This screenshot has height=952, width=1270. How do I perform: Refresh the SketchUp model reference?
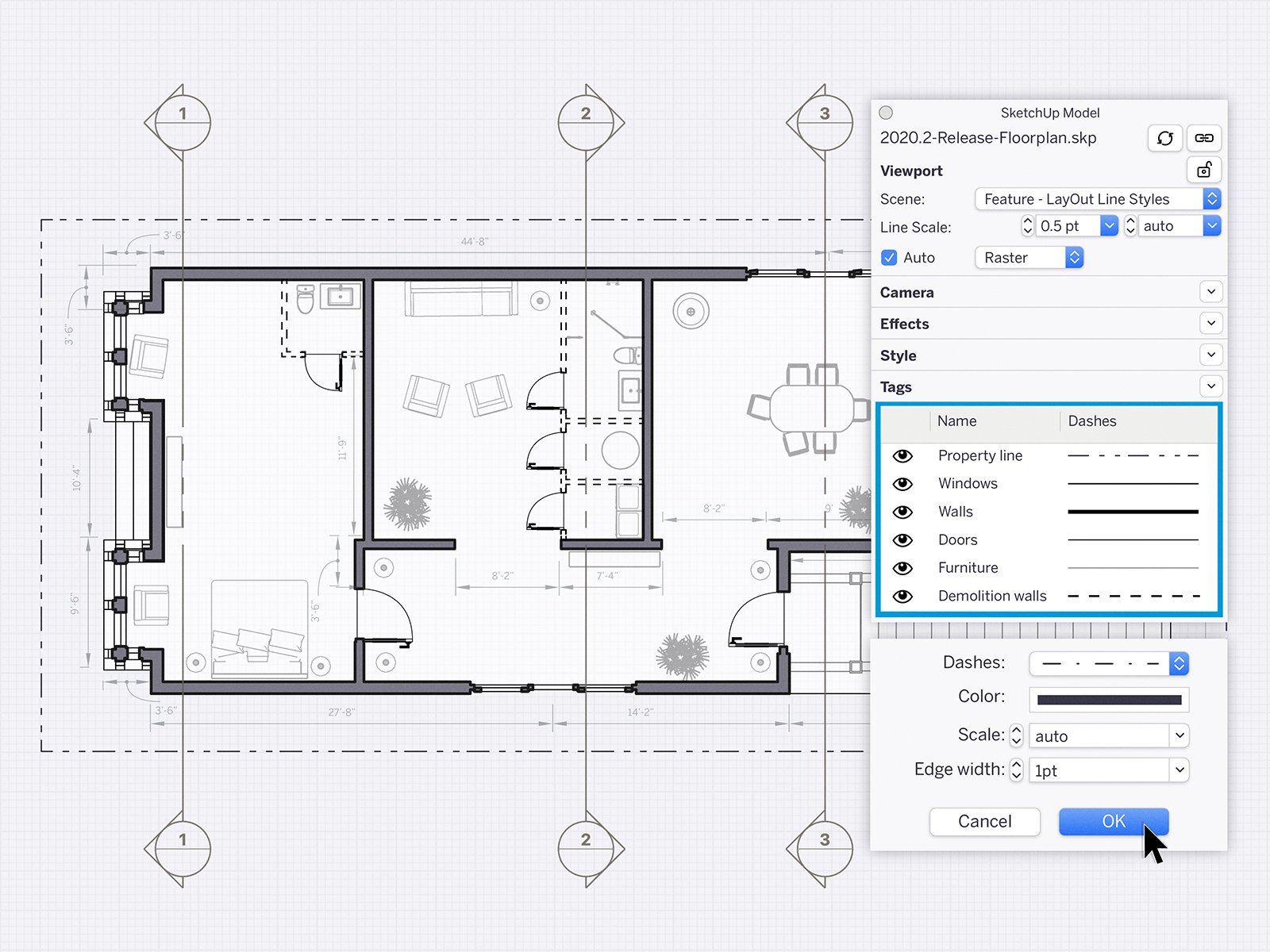click(x=1165, y=138)
